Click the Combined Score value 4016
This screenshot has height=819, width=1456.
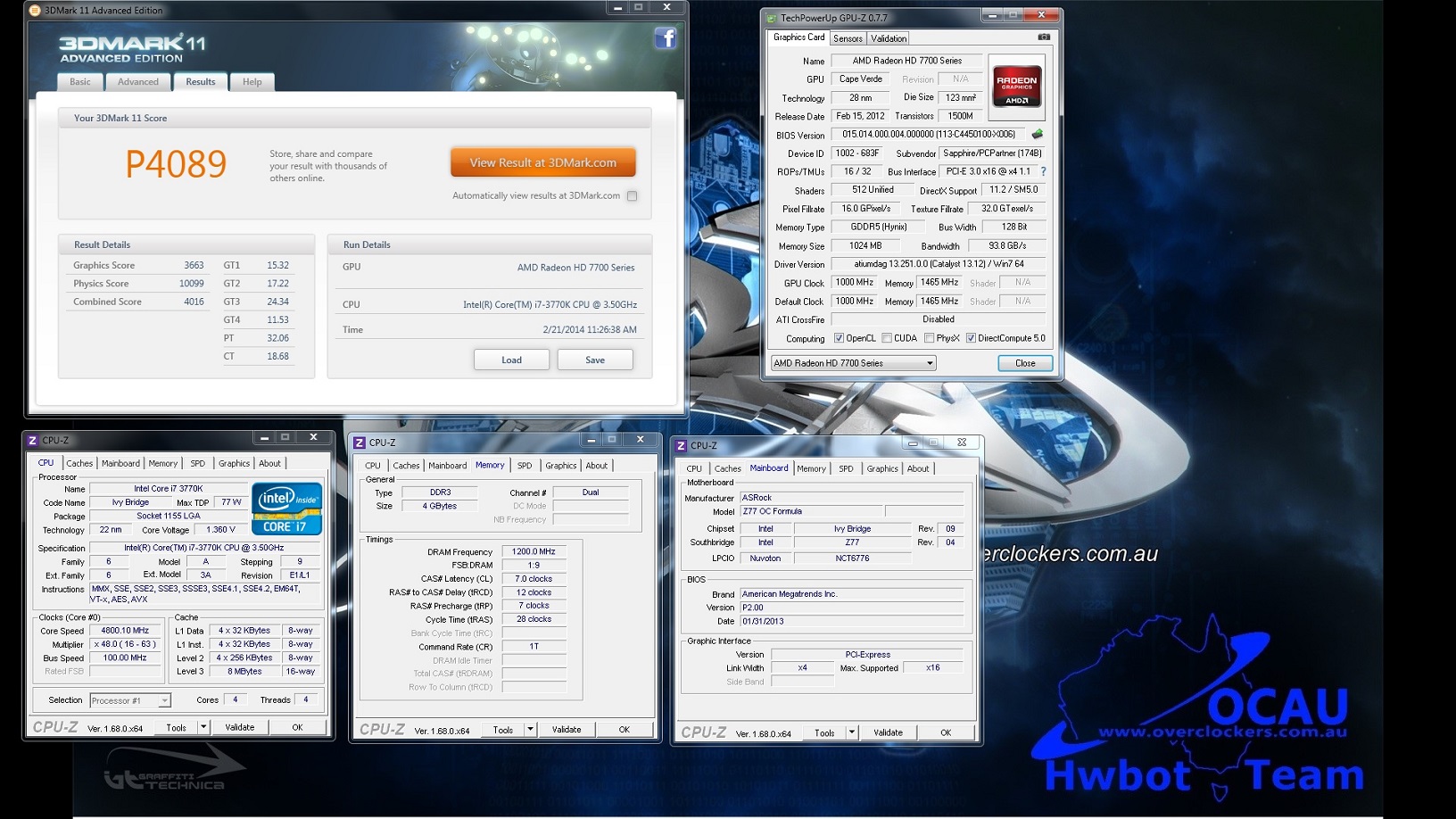[x=194, y=302]
